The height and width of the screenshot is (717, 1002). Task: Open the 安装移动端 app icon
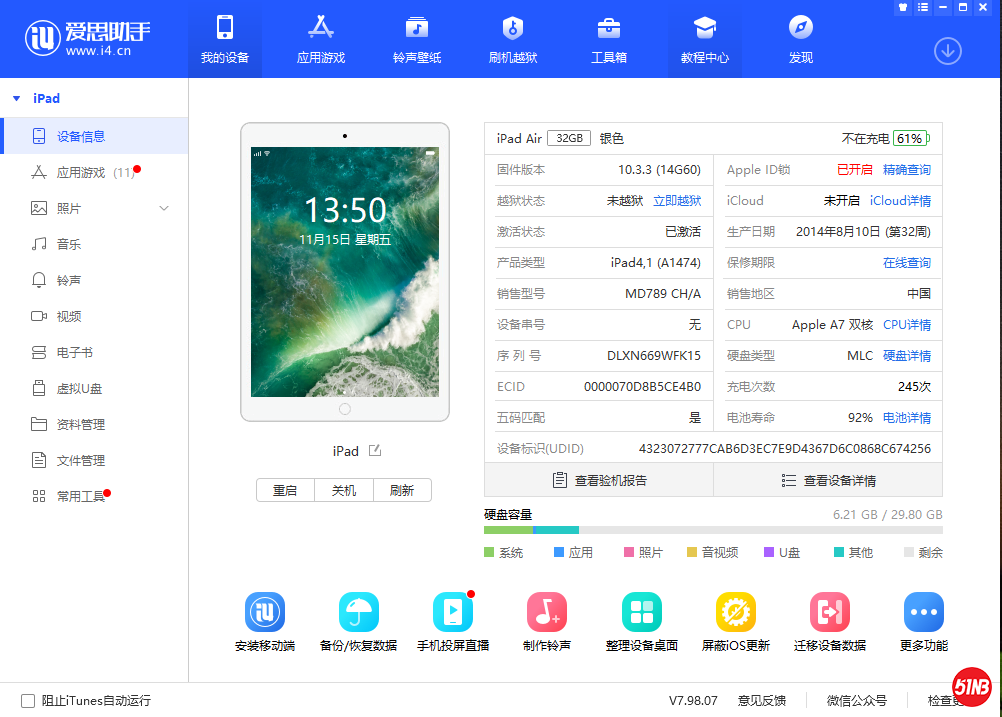[264, 610]
